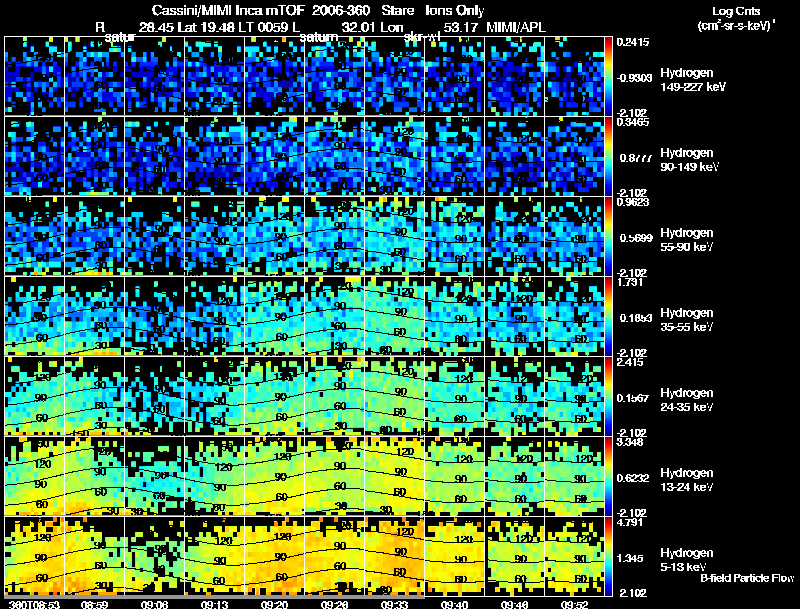The image size is (800, 609).
Task: Open the 24-35 keV image panel at 09:40
Action: click(x=454, y=396)
